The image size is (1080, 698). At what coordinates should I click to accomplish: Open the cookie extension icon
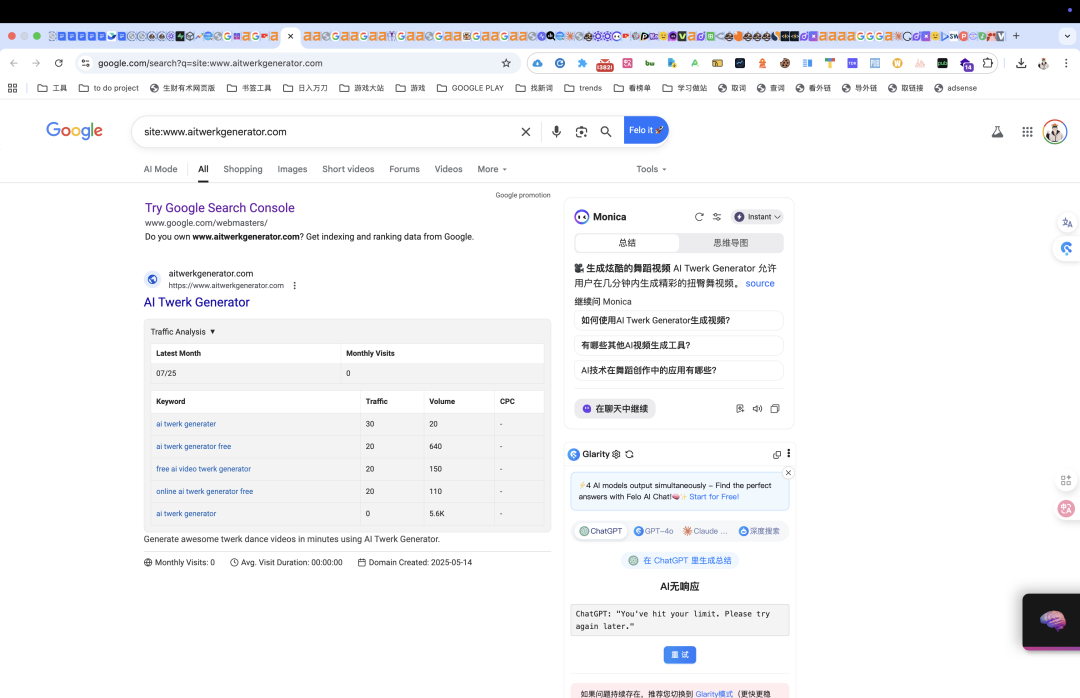click(785, 63)
